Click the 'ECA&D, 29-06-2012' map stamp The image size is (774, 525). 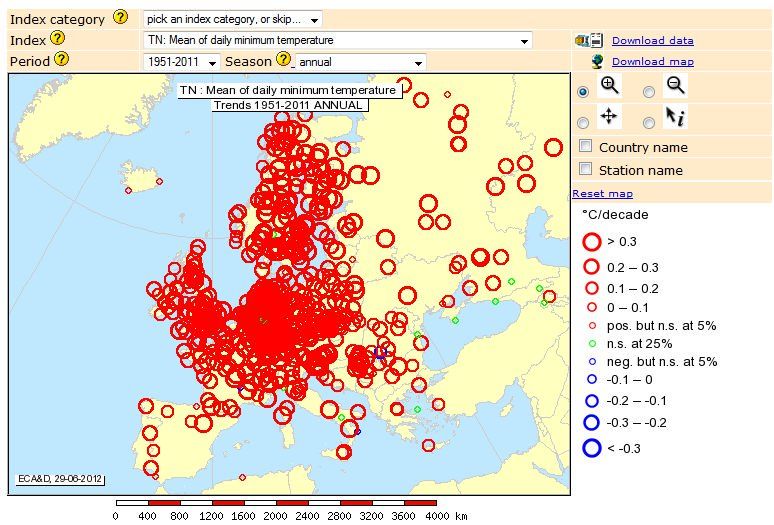(60, 479)
